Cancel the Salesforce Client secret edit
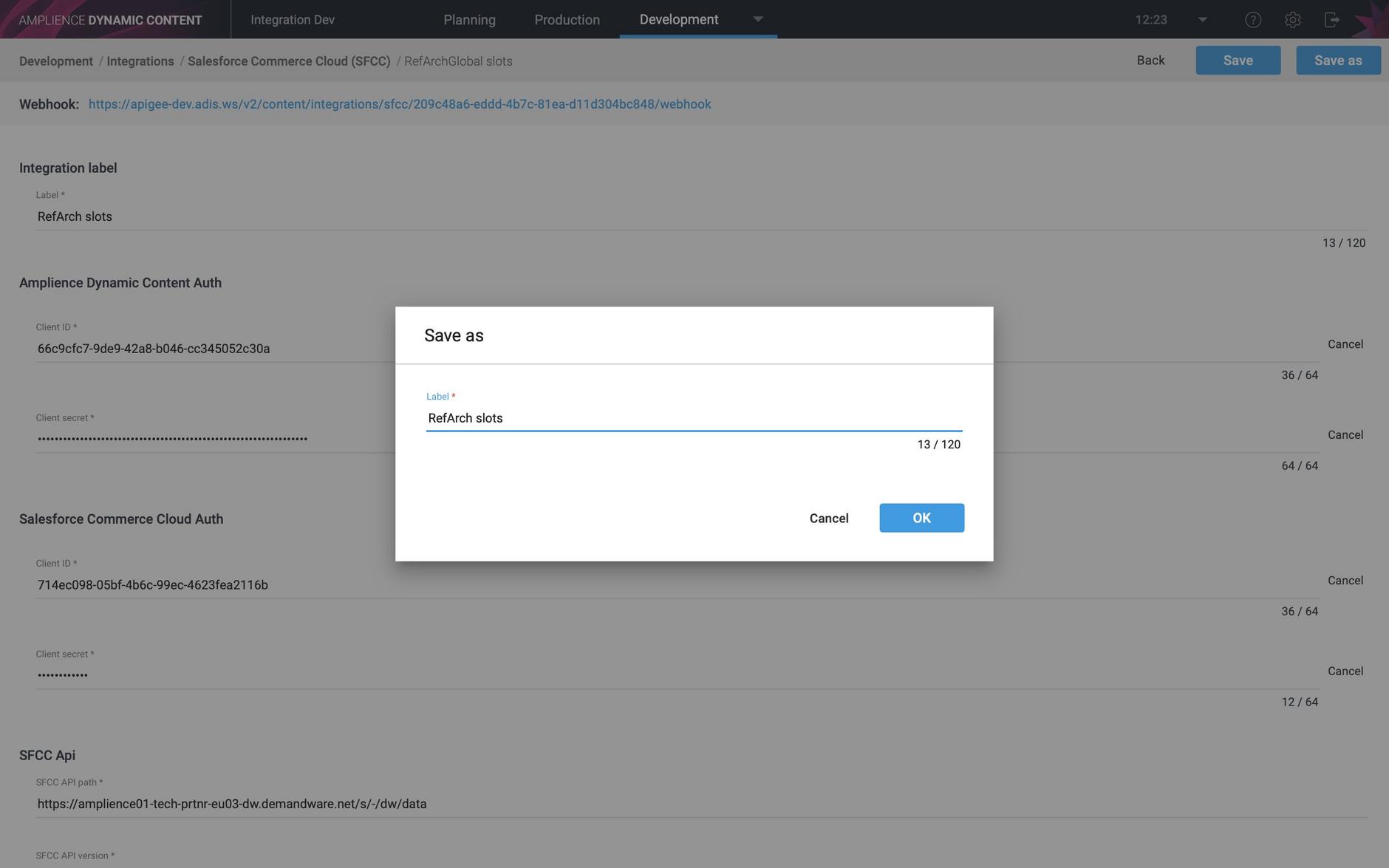Screen dimensions: 1389x868 click(x=1345, y=671)
